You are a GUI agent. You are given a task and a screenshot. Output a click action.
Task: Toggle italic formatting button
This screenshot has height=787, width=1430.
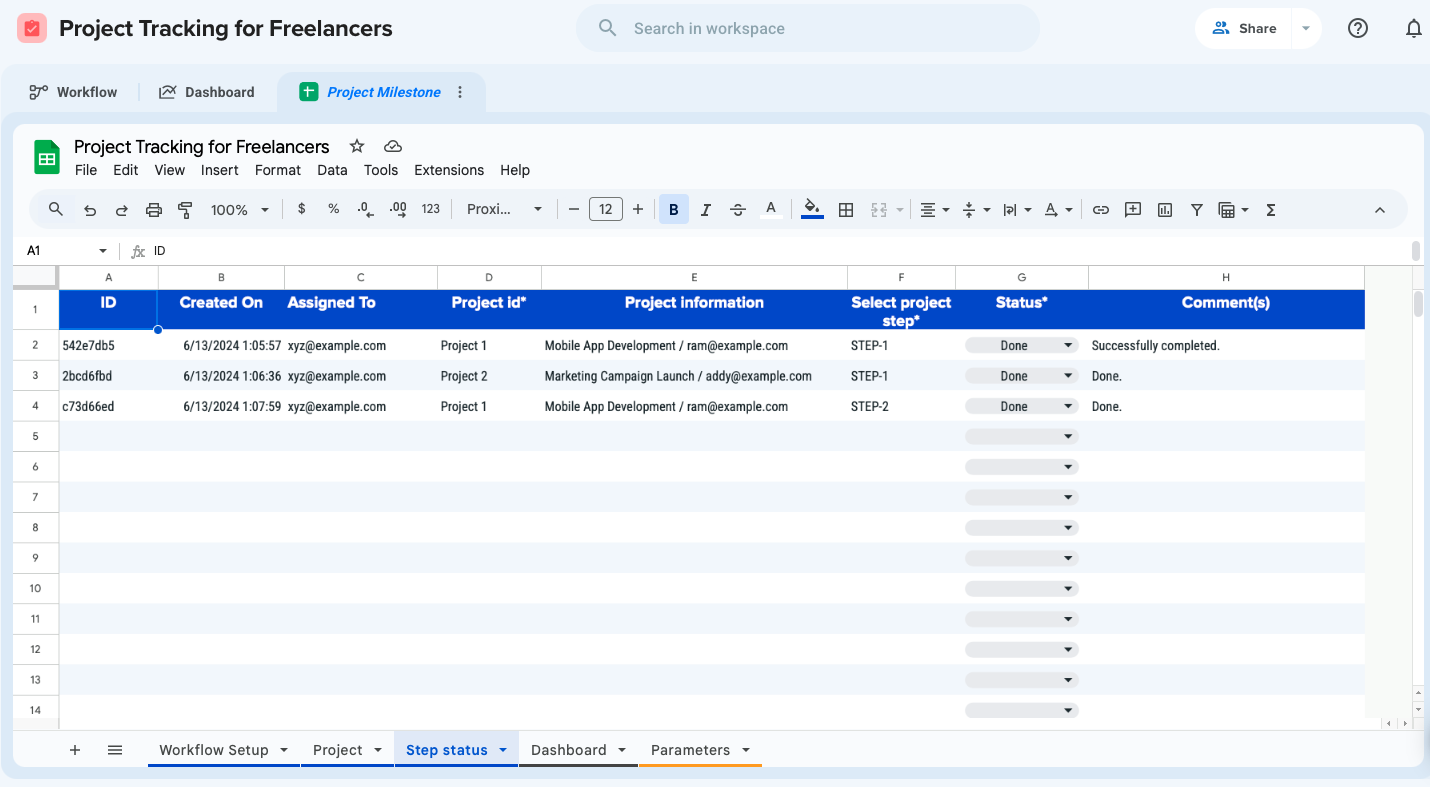click(706, 210)
